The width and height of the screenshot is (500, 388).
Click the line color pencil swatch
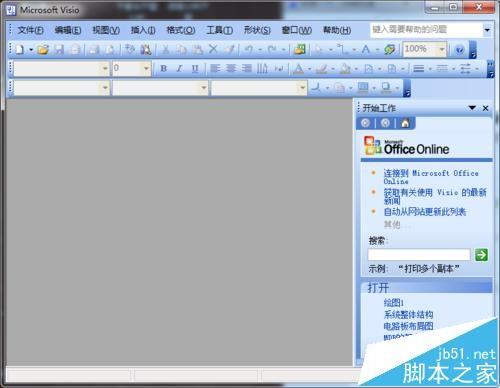tap(321, 69)
